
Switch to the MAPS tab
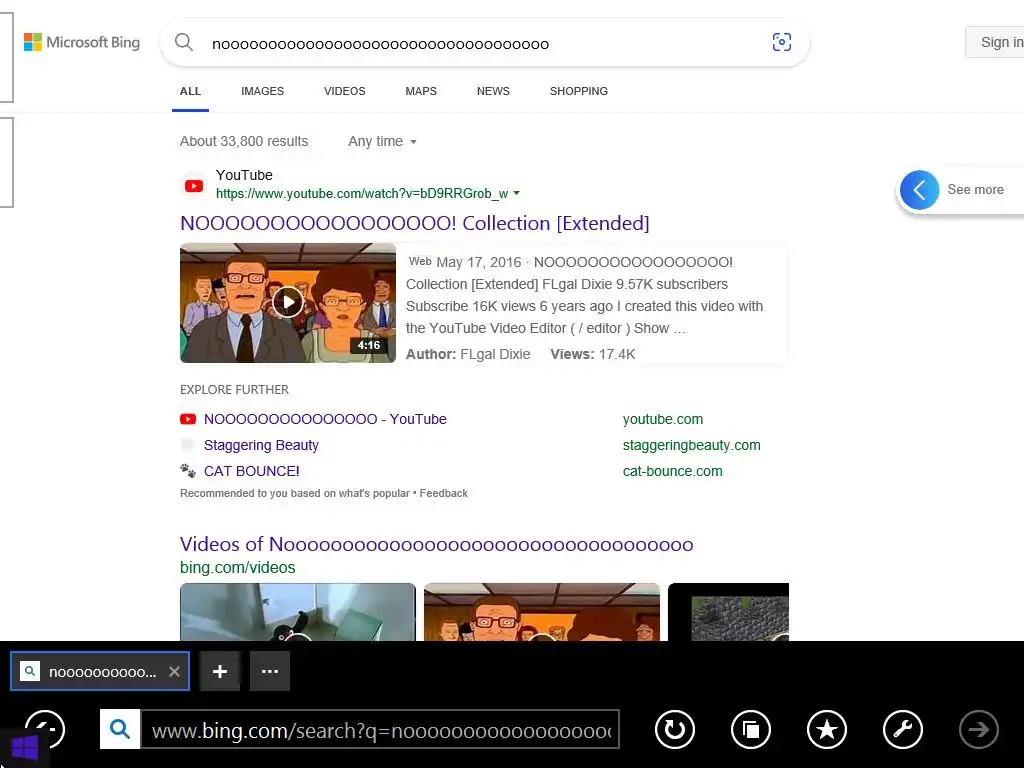(x=421, y=91)
